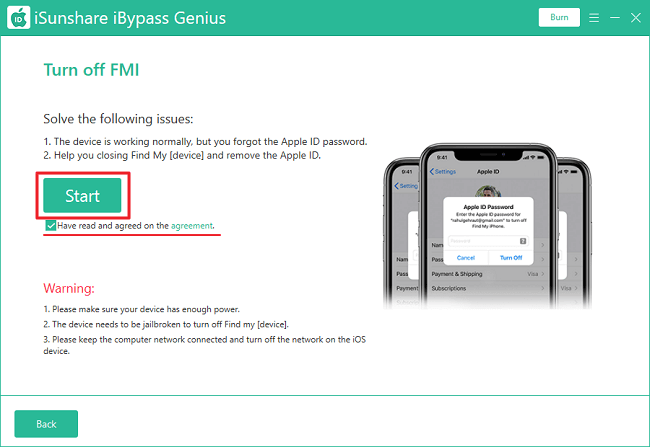Click the Burn button in title bar
650x447 pixels.
[x=559, y=17]
